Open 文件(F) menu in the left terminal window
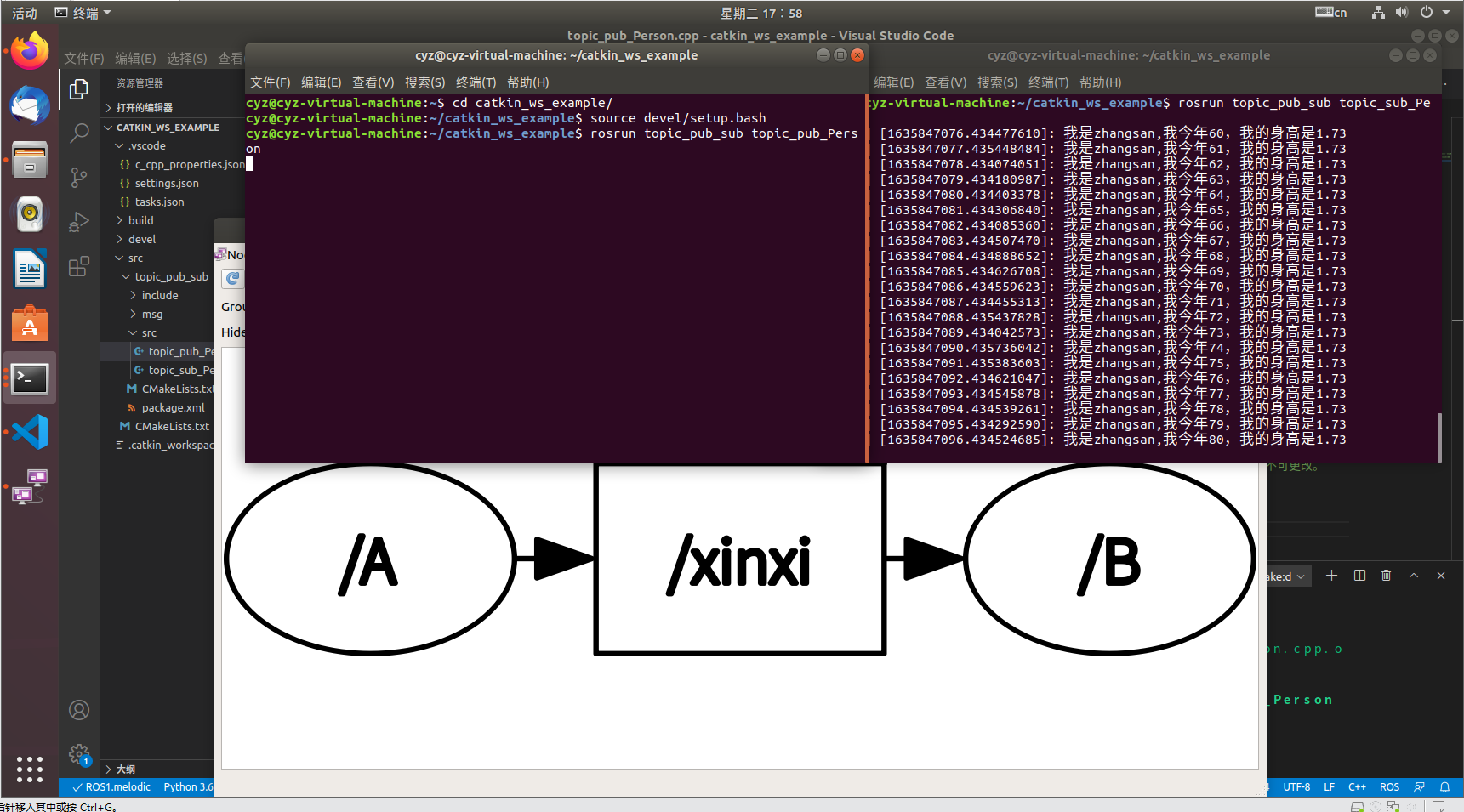 (x=271, y=82)
